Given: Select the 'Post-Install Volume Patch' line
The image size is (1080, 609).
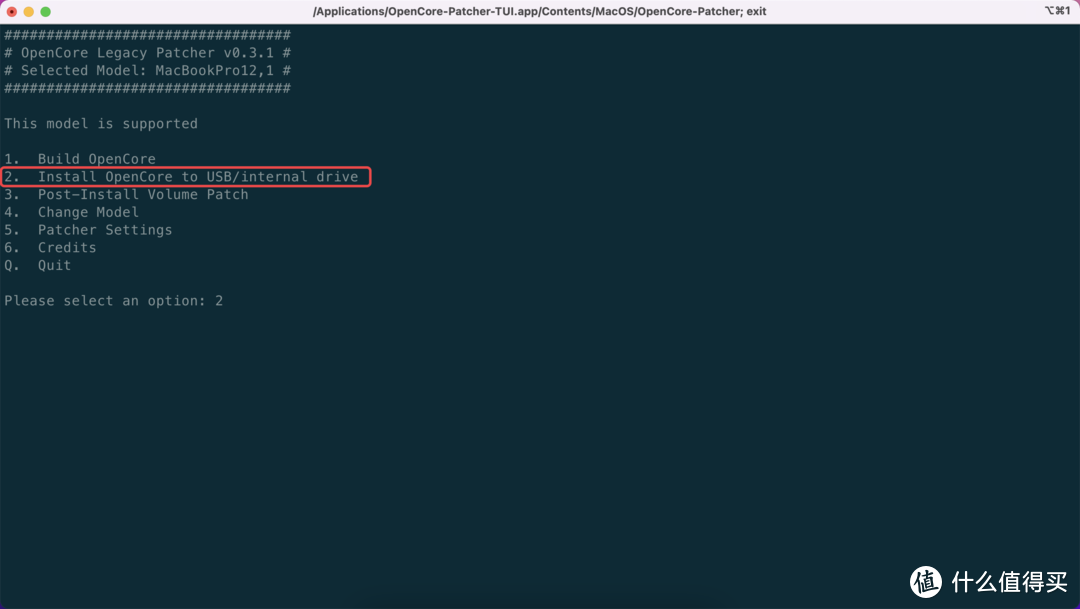Looking at the screenshot, I should tap(126, 195).
